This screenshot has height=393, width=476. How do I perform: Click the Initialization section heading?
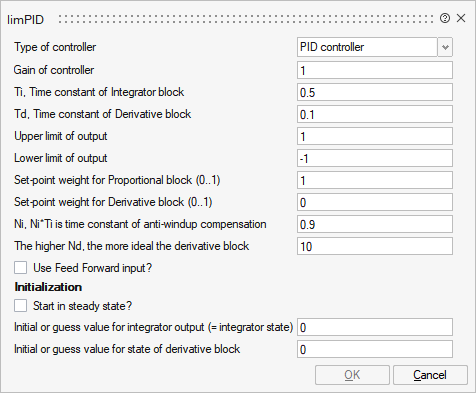coord(48,287)
